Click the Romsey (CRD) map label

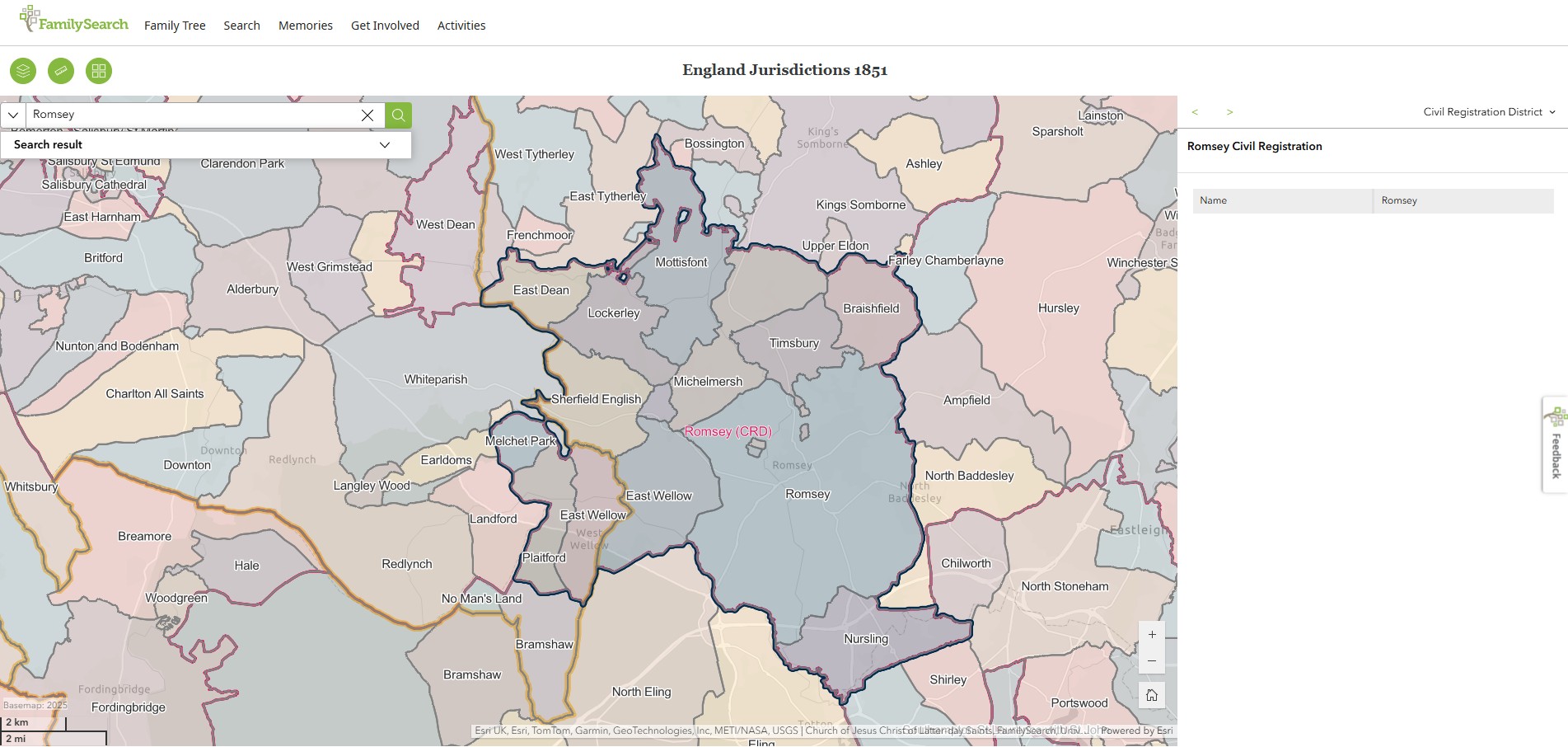[728, 431]
